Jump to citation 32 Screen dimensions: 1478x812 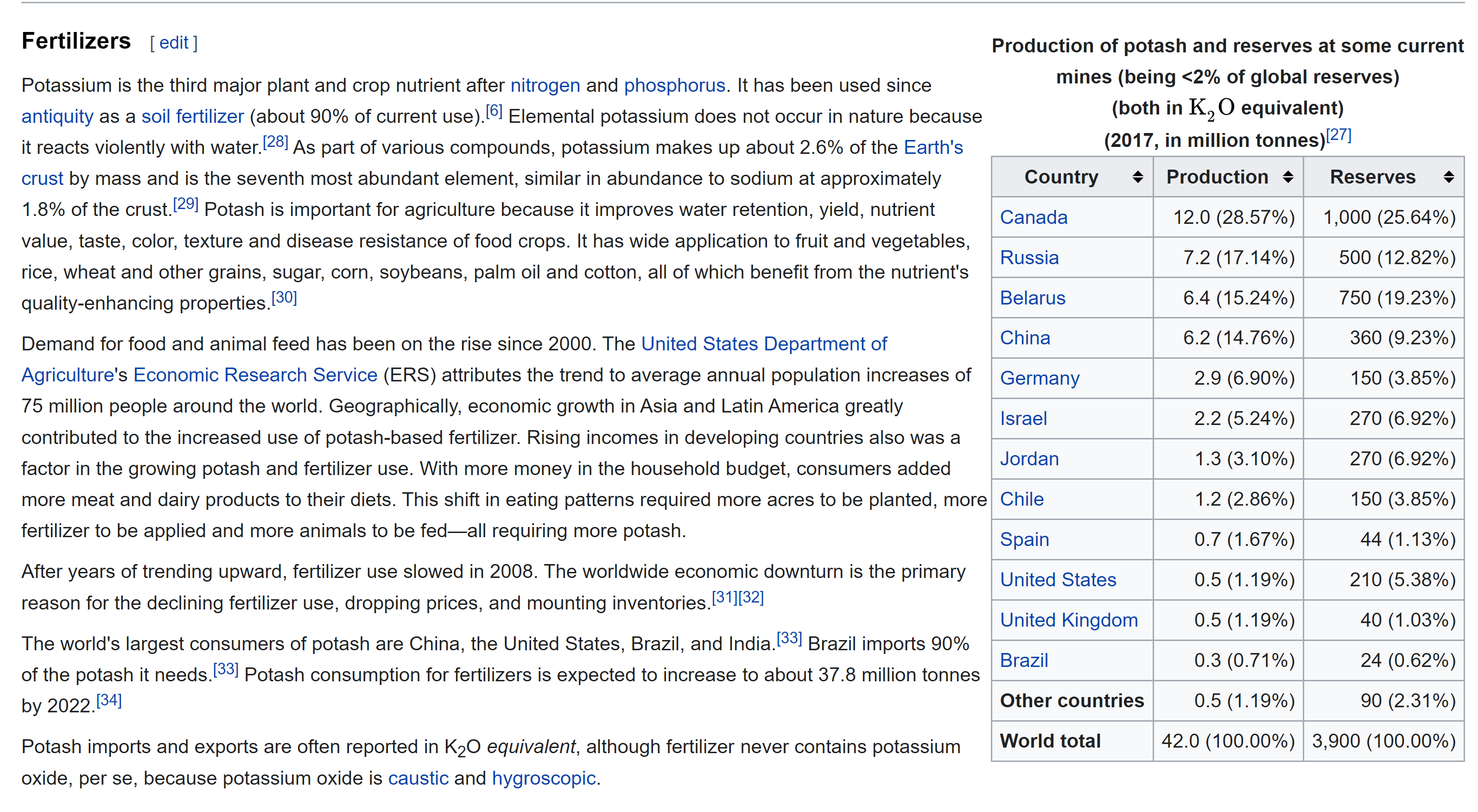751,597
